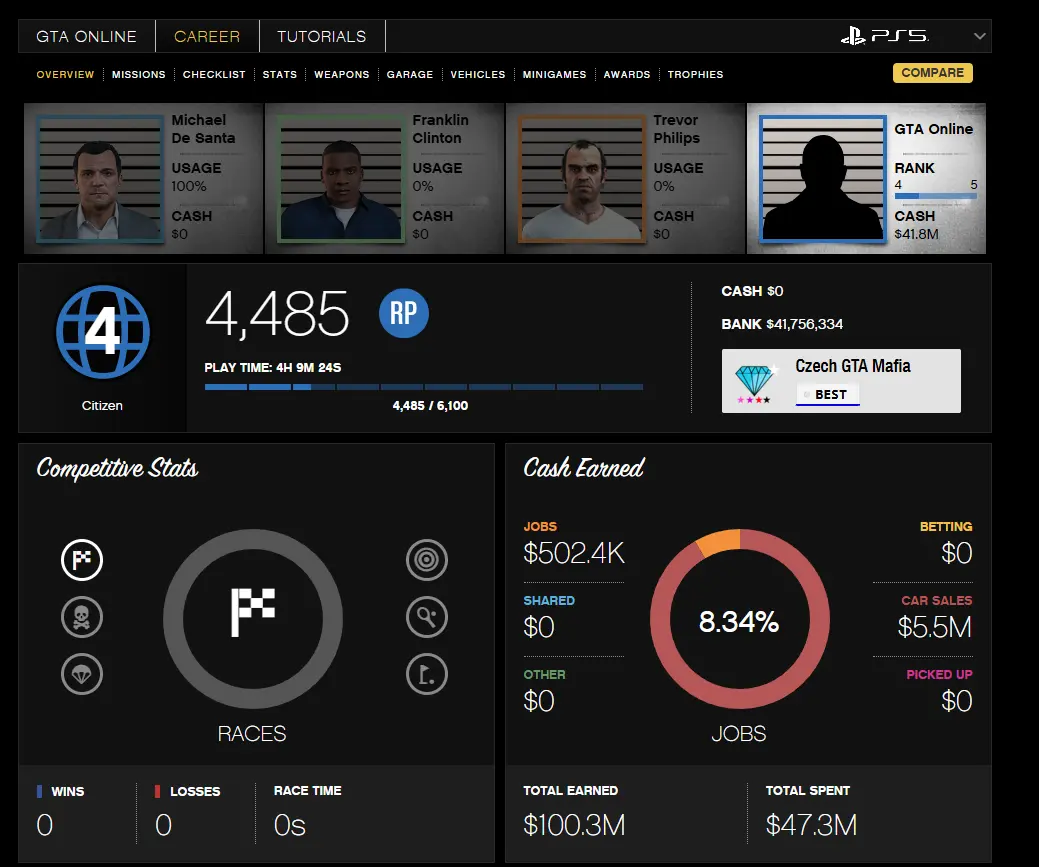Click the TOTAL SPENT $47.3M value
This screenshot has width=1039, height=867.
coord(812,825)
